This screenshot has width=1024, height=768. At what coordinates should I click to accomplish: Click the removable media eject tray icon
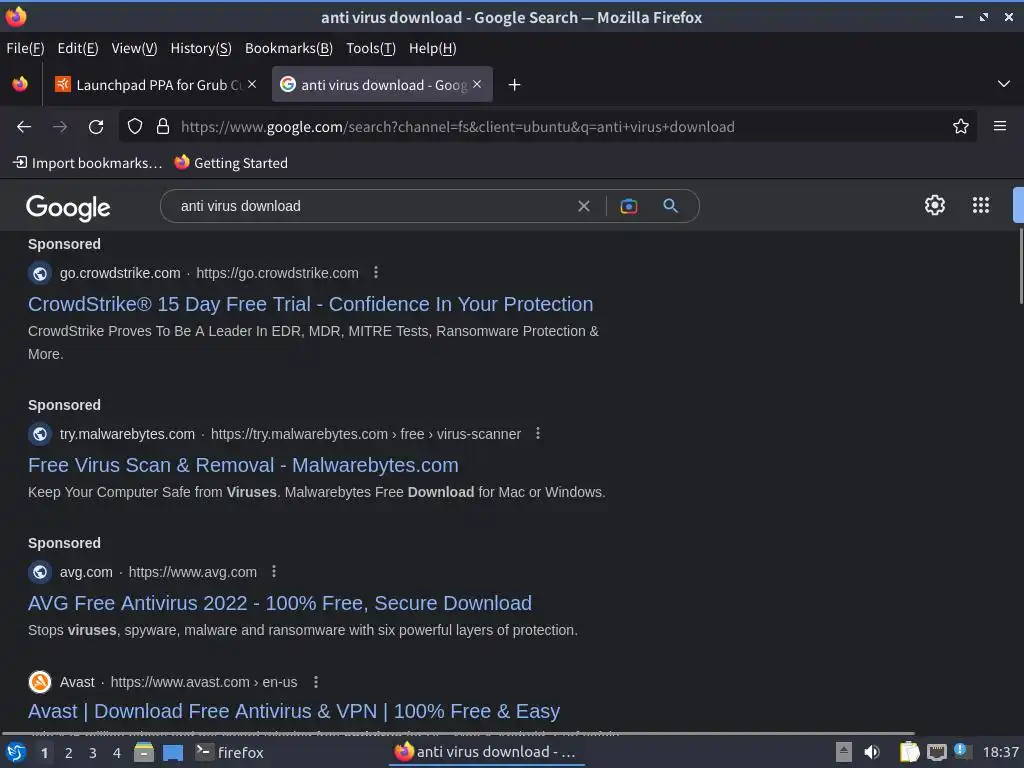click(844, 752)
